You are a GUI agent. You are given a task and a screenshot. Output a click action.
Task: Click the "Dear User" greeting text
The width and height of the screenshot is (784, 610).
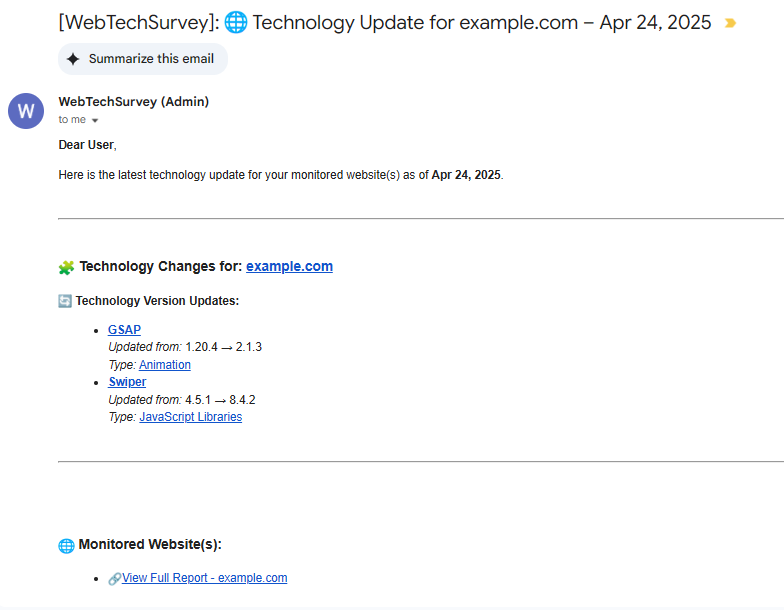87,145
